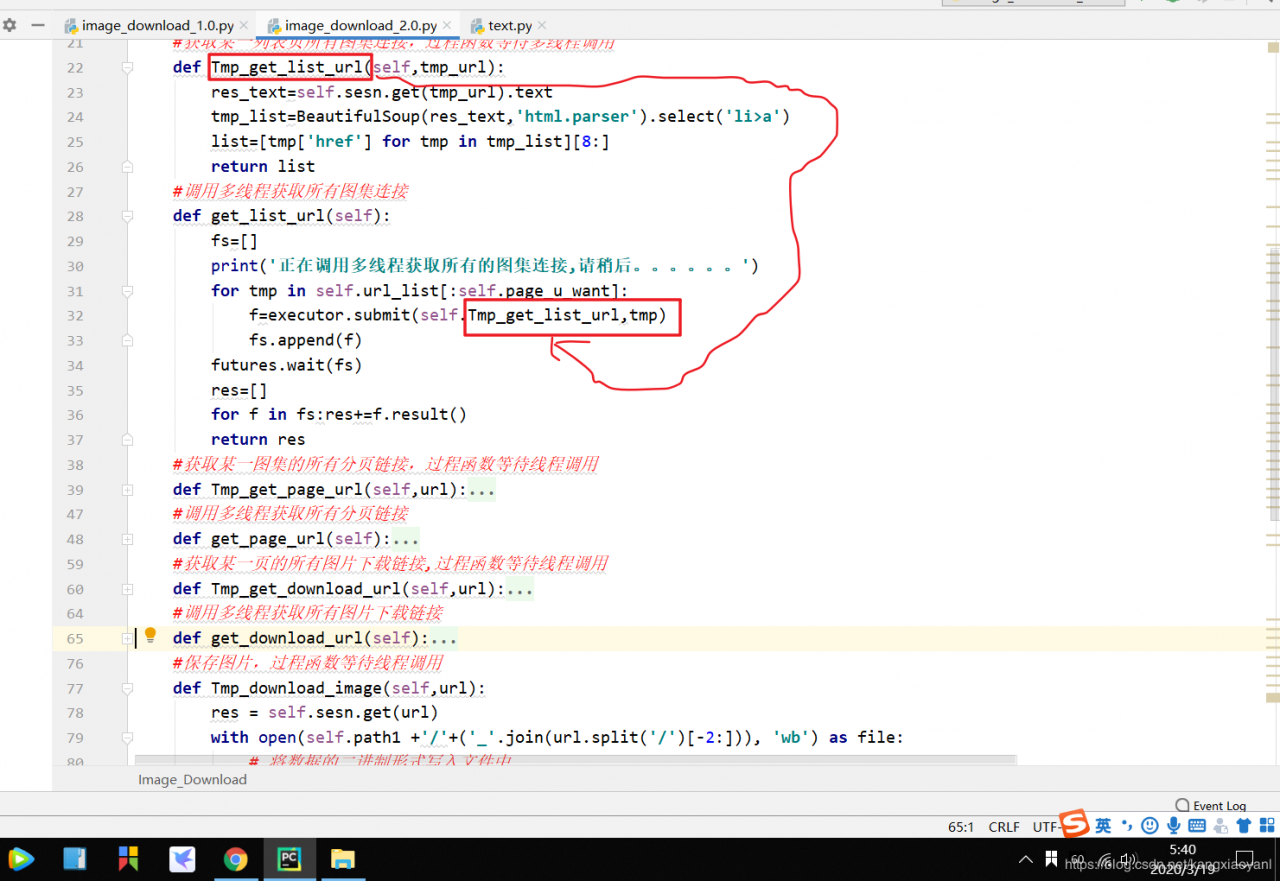The height and width of the screenshot is (881, 1280).
Task: Change the CRLF line separator setting
Action: pos(1004,827)
